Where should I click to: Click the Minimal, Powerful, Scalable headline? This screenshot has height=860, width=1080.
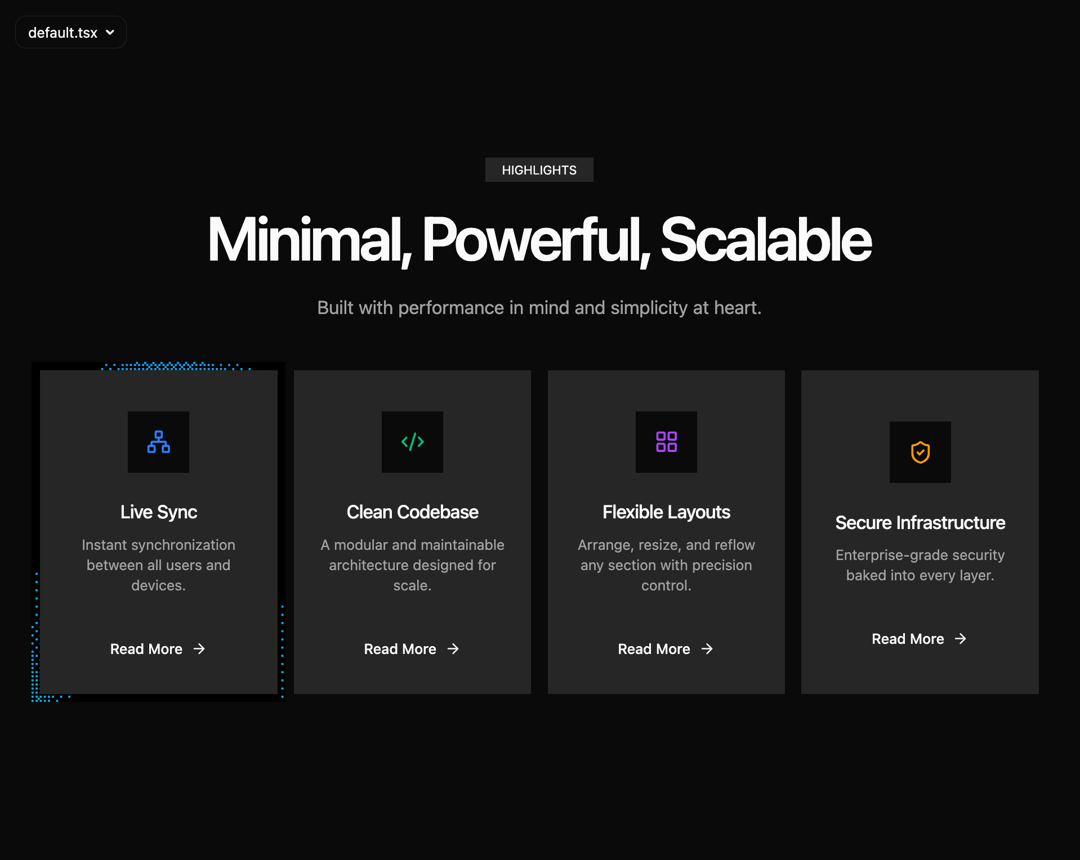(539, 240)
